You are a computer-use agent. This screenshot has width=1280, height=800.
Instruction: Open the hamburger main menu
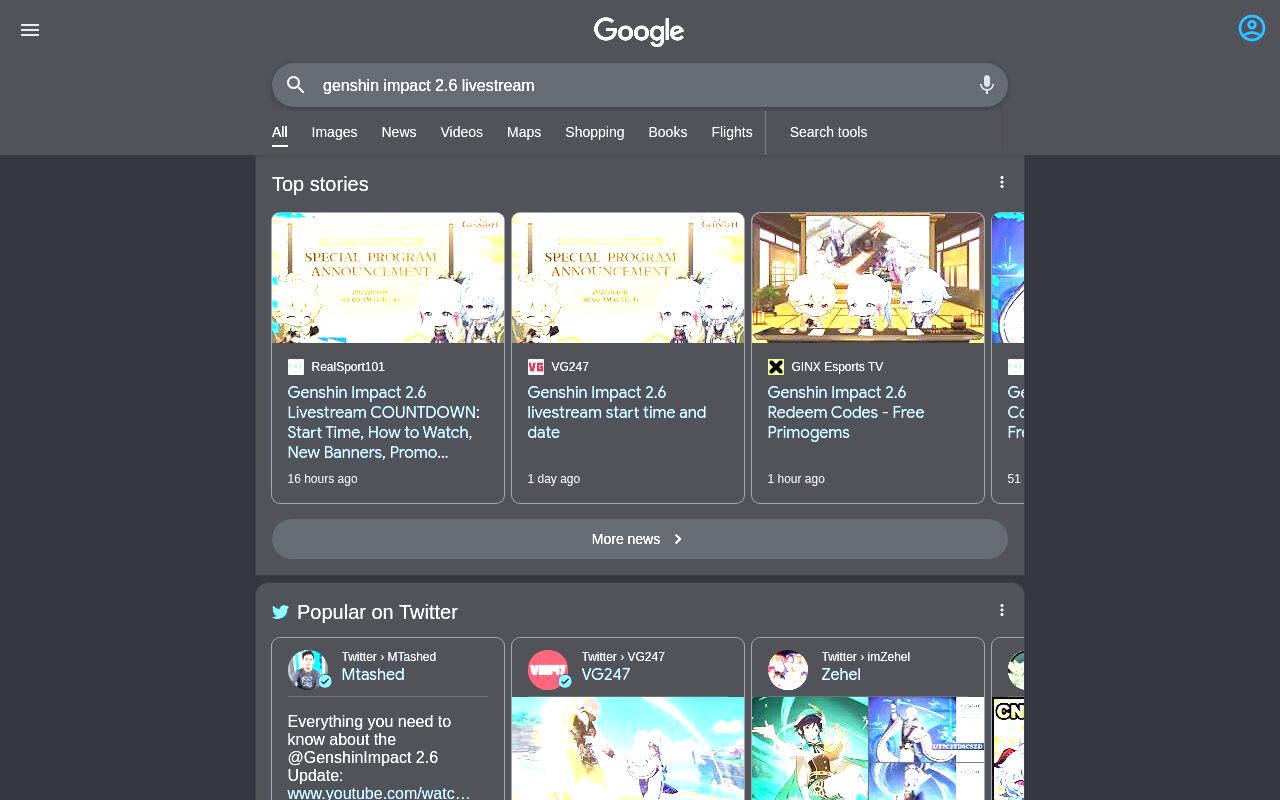point(30,30)
